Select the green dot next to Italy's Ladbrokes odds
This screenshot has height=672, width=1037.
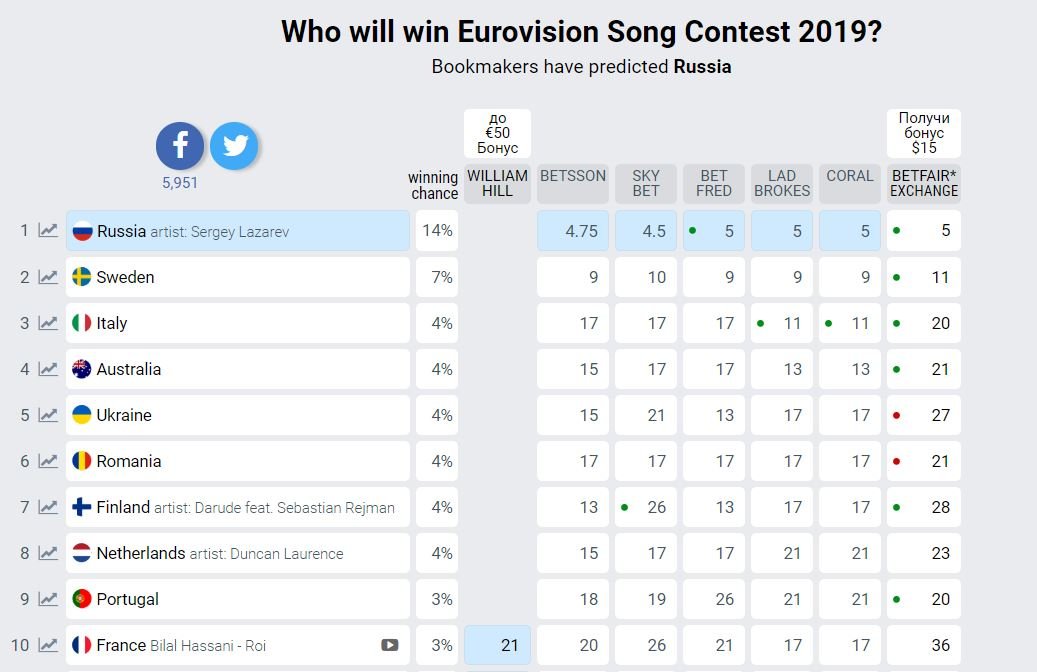760,323
